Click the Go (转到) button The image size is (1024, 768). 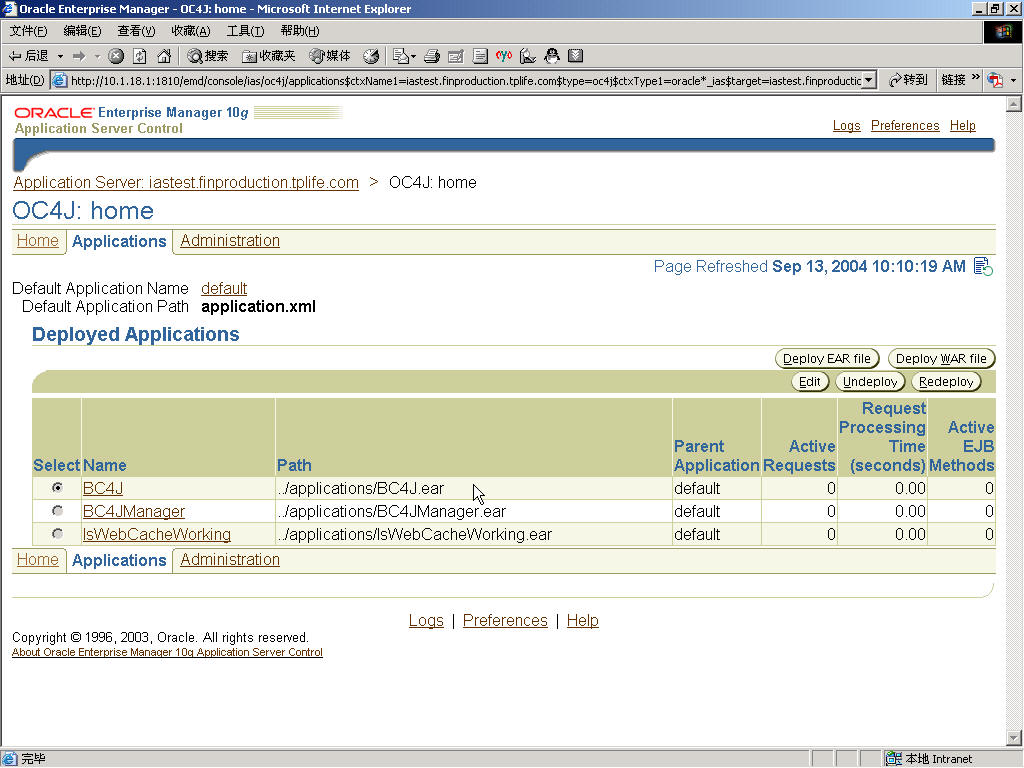pos(908,80)
